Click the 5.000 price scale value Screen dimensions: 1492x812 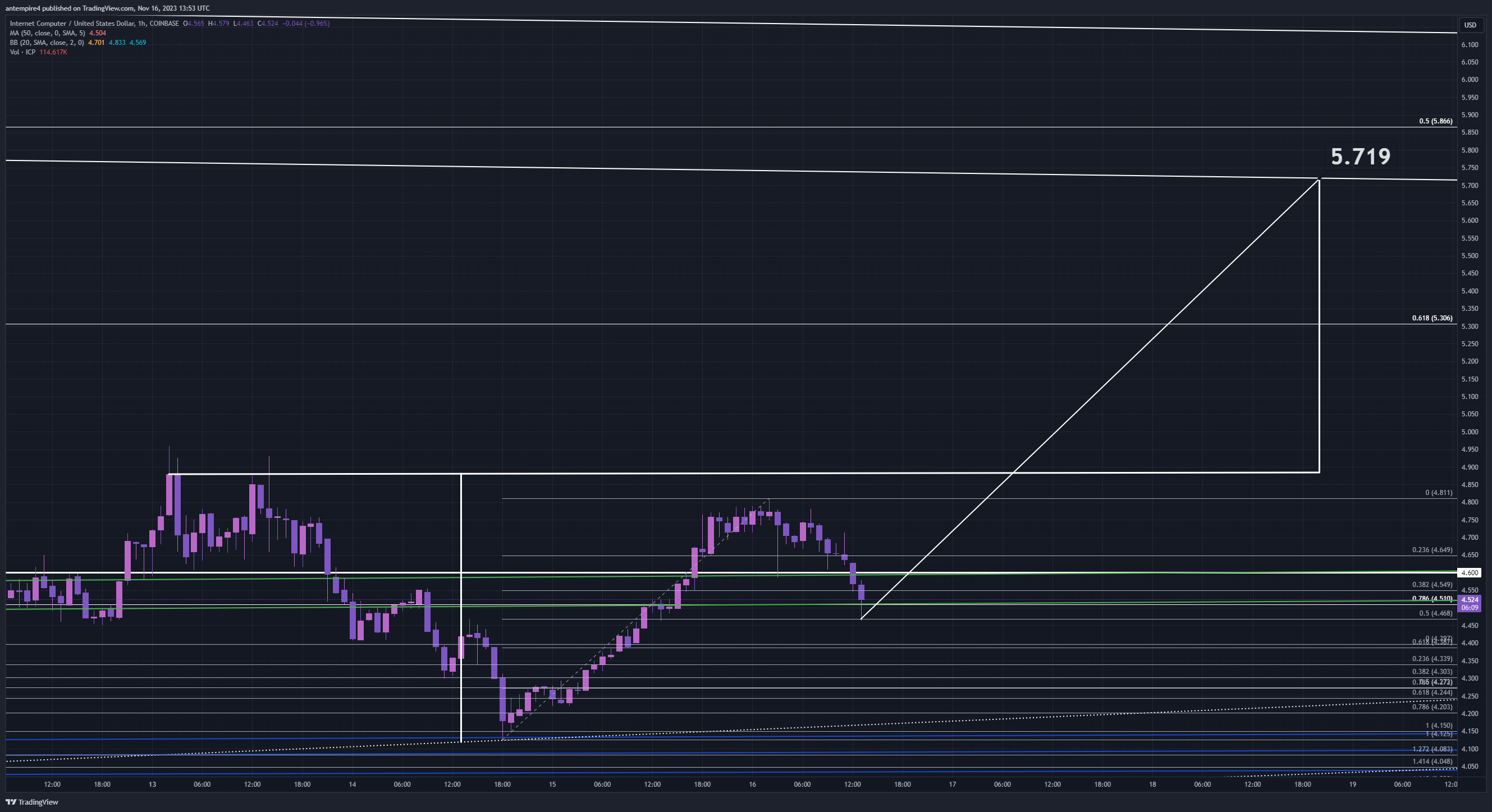click(1469, 432)
